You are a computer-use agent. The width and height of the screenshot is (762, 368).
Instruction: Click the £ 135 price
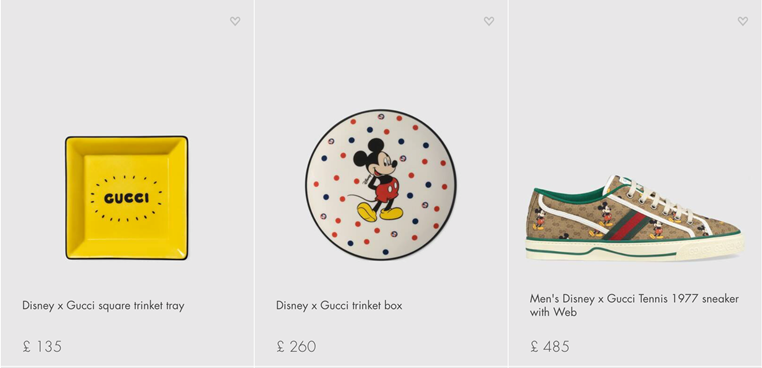42,347
